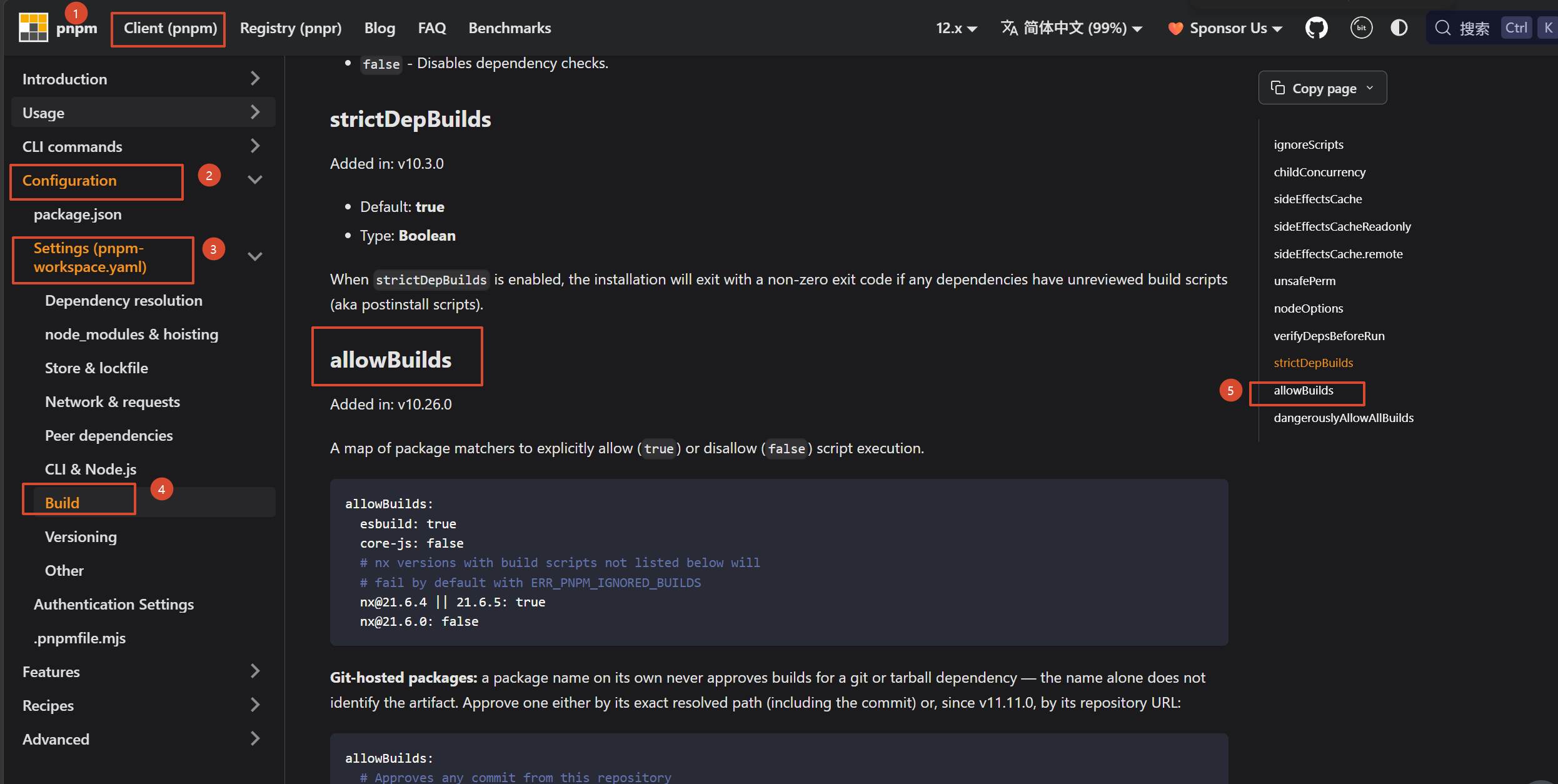Open Introduction in the sidebar
1558x784 pixels.
[x=64, y=79]
